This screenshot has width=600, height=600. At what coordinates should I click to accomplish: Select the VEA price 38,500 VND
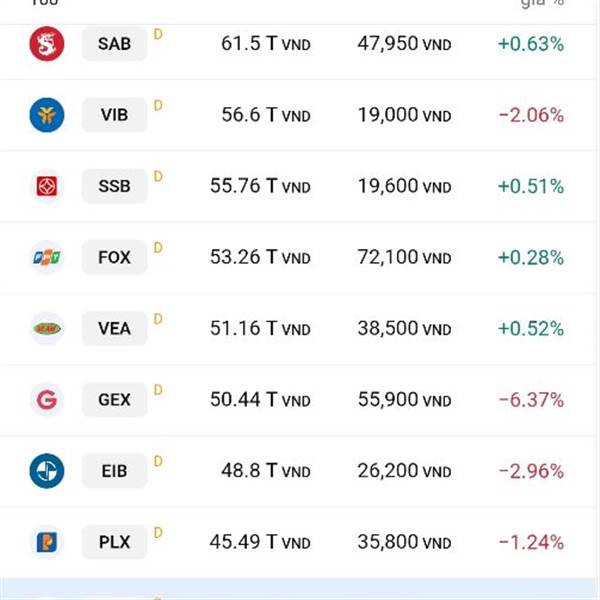click(404, 328)
